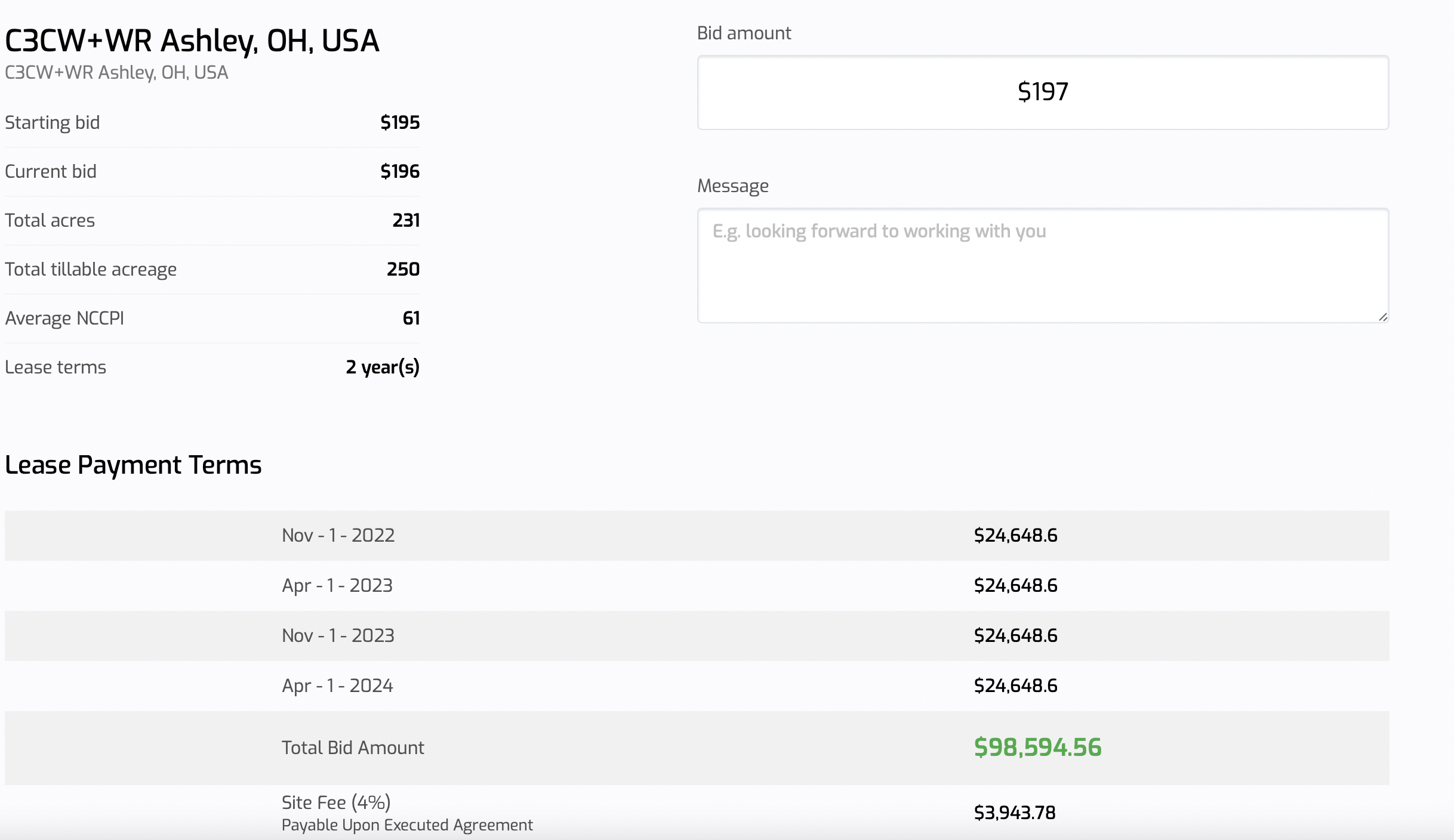Viewport: 1454px width, 840px height.
Task: Select the $195 starting bid value
Action: [400, 122]
